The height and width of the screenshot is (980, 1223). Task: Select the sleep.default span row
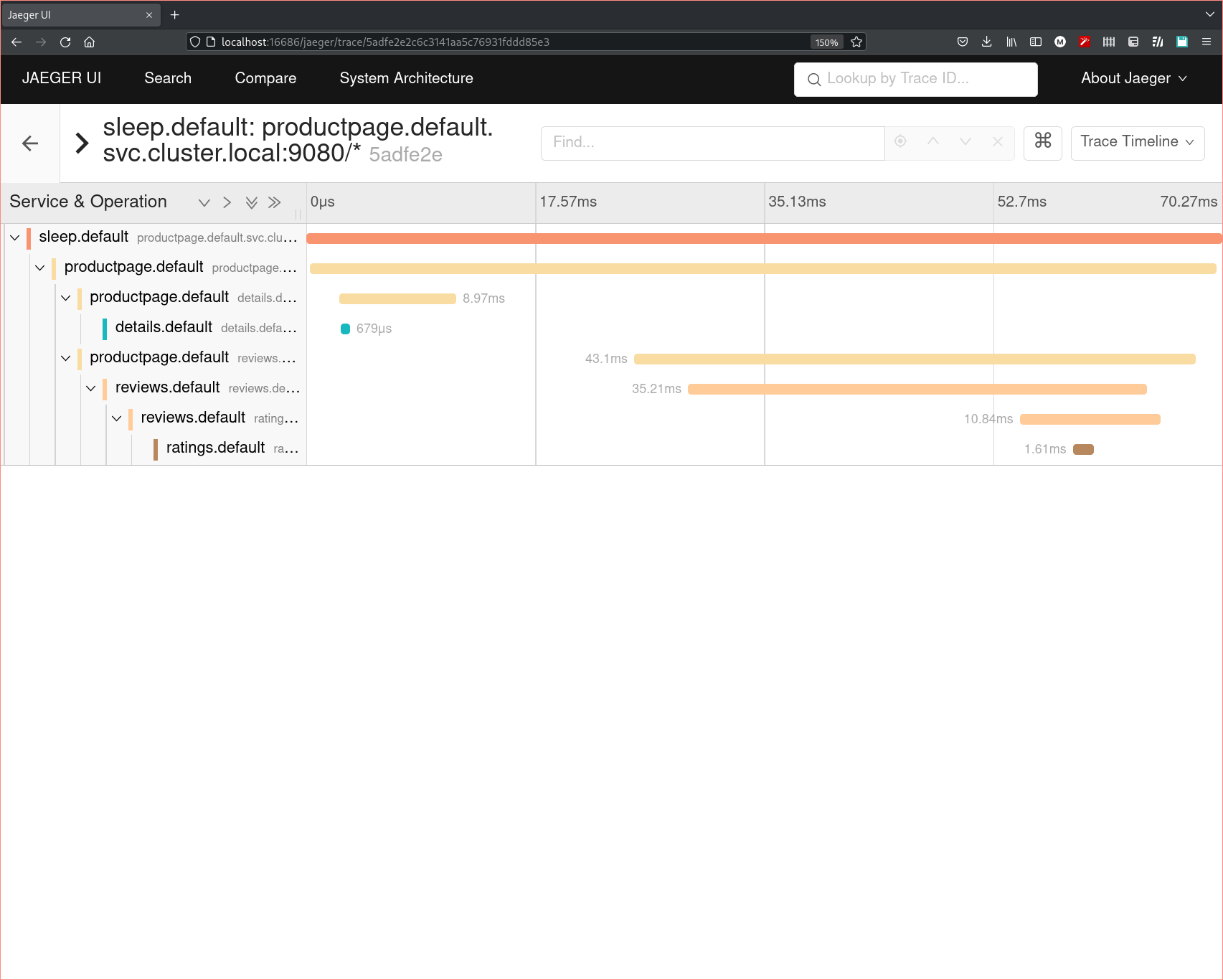(168, 237)
